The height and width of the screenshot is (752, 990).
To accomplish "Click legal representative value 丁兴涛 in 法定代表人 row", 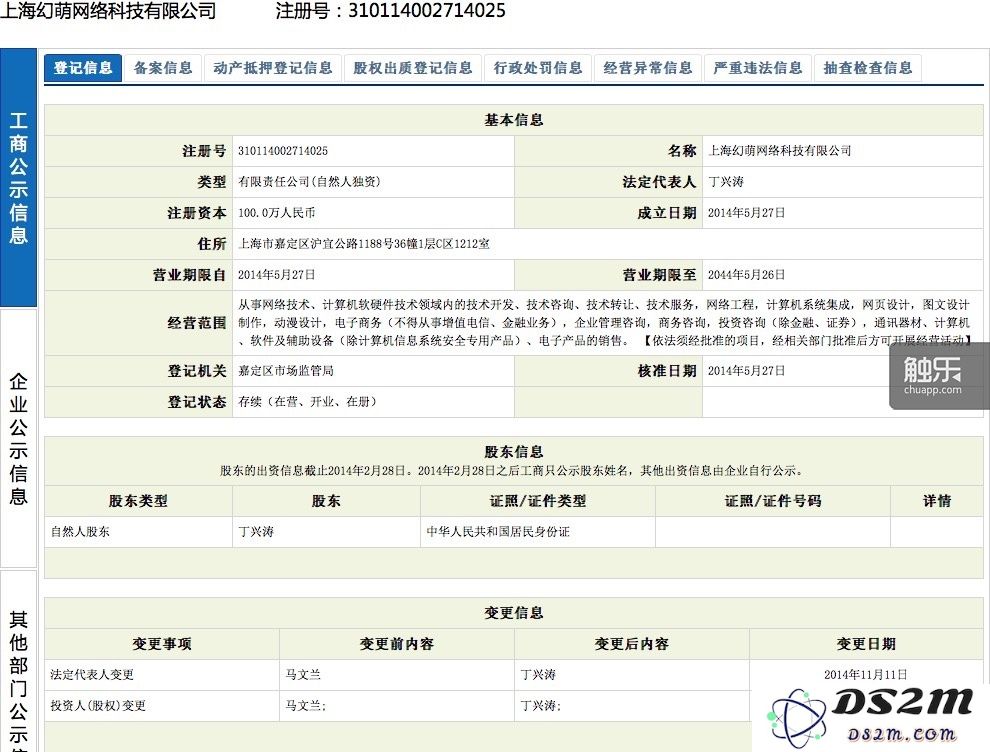I will click(x=725, y=182).
